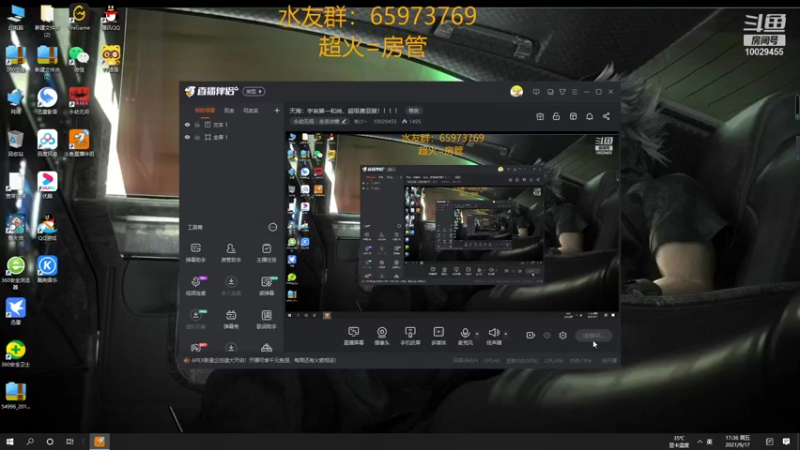
Task: Click the padlock icon in header toolbar
Action: click(556, 116)
